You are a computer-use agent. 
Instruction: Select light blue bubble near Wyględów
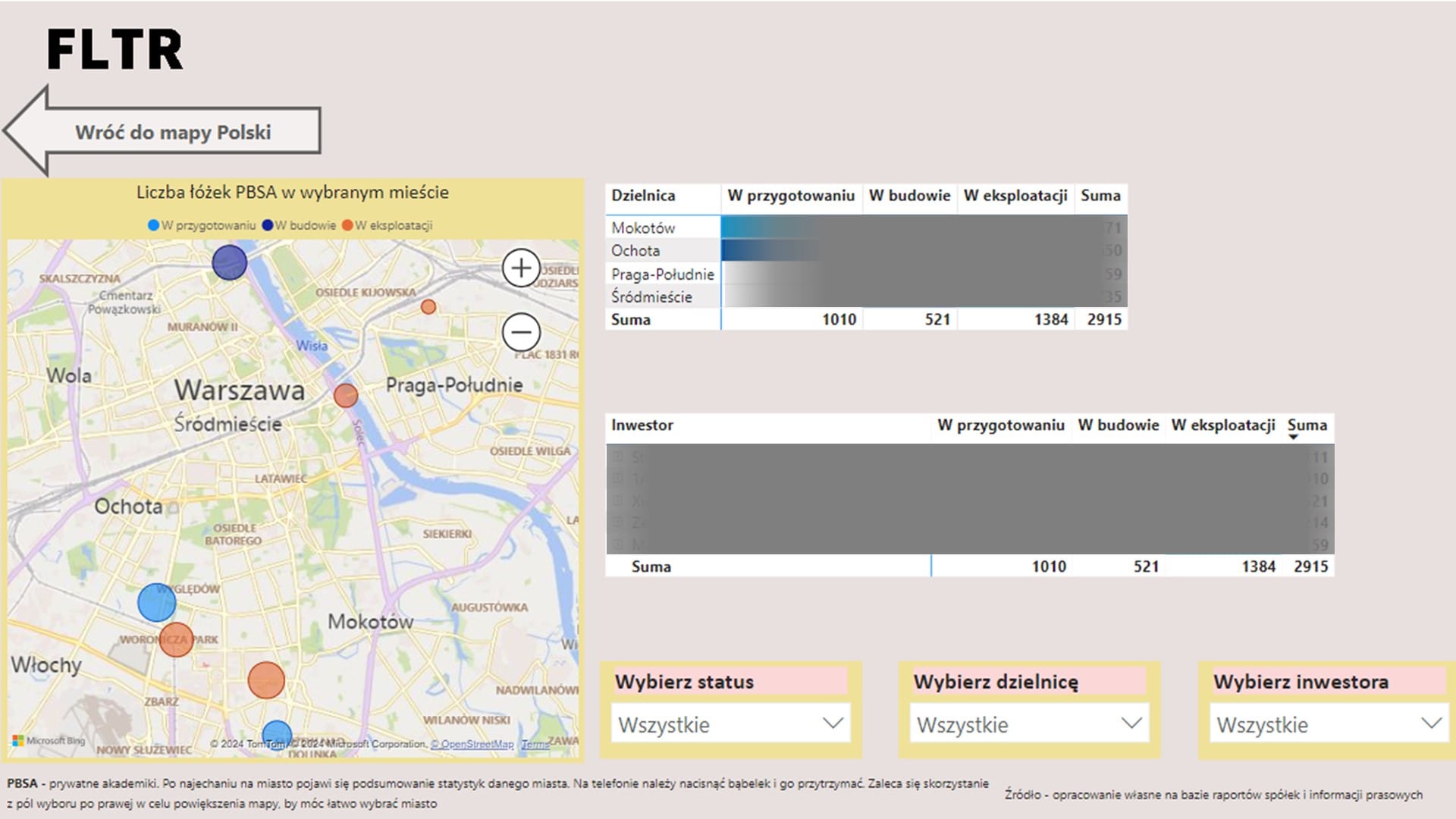(157, 603)
